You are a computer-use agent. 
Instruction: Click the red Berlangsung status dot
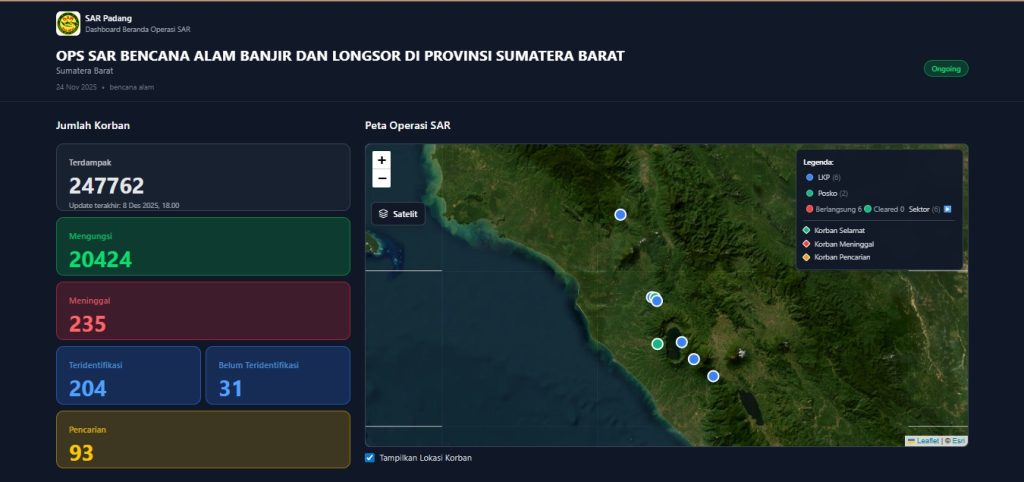809,209
